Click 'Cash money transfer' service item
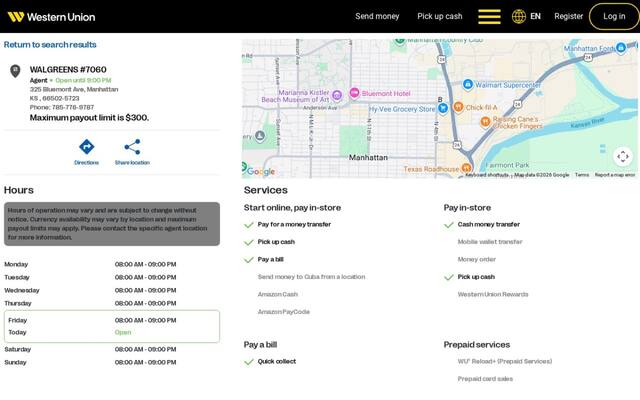This screenshot has width=640, height=400. coord(489,224)
